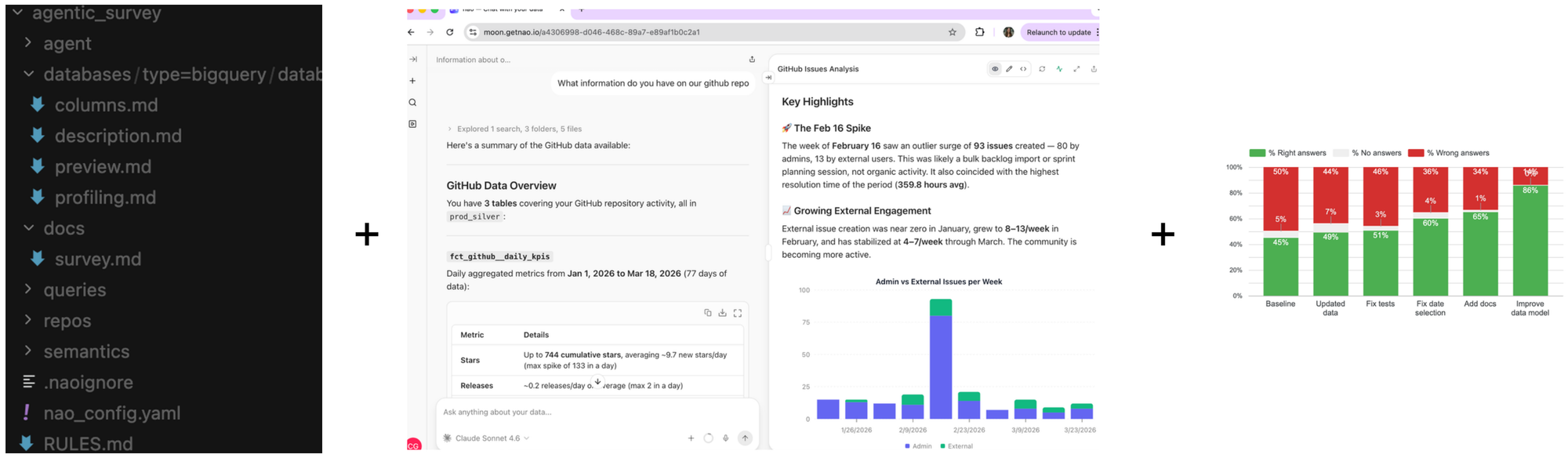Open search from the nao sidebar

[x=412, y=103]
